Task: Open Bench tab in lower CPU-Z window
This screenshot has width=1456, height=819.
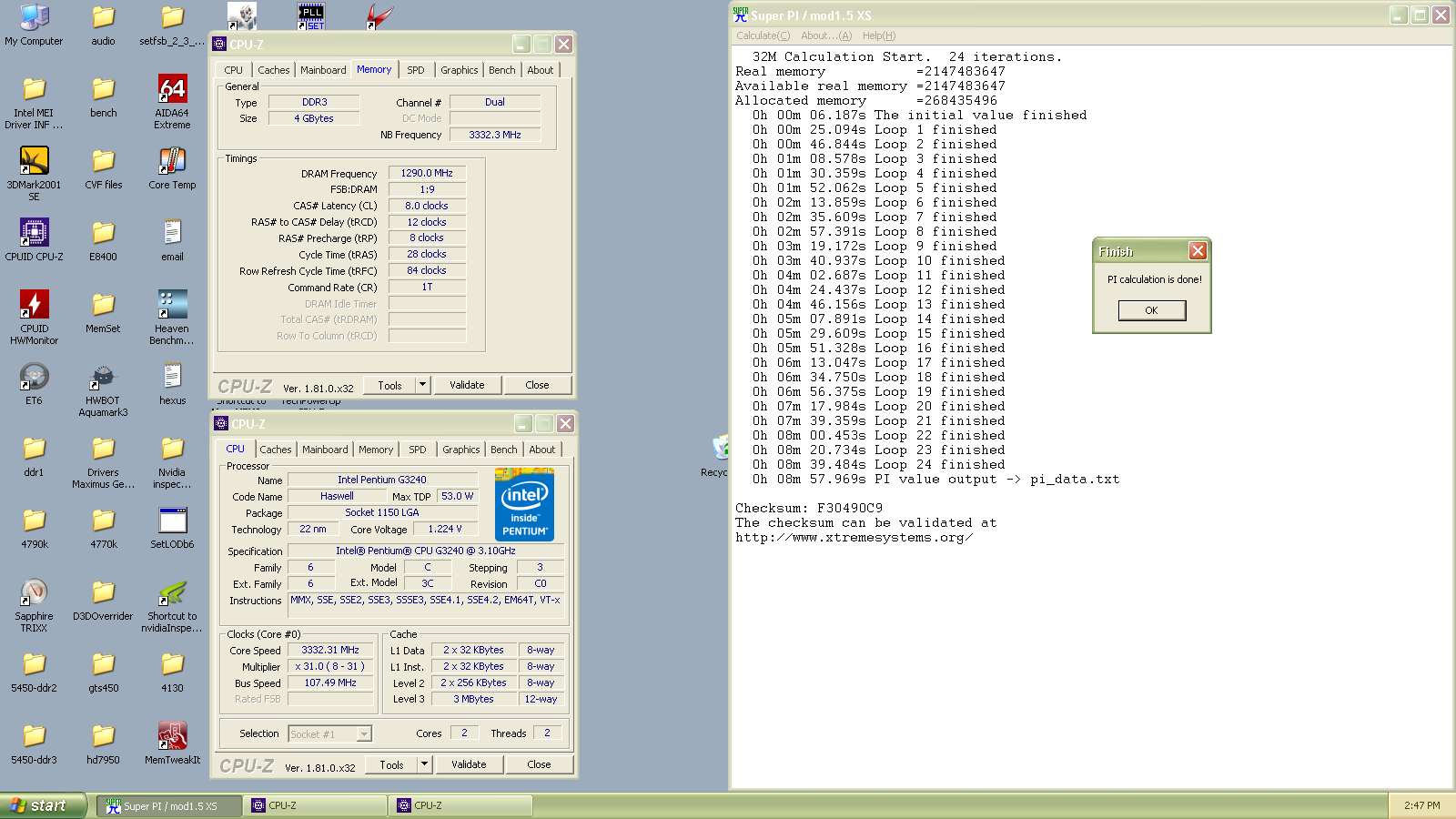Action: (x=503, y=450)
